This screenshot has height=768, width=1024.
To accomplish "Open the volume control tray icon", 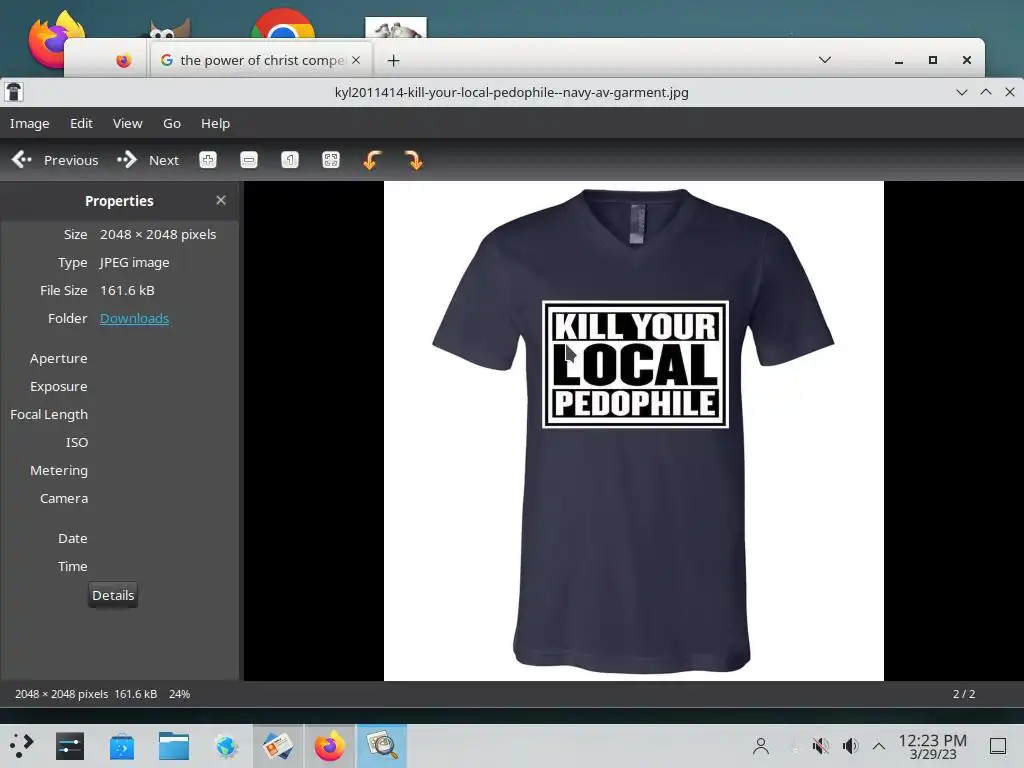I will coord(850,746).
